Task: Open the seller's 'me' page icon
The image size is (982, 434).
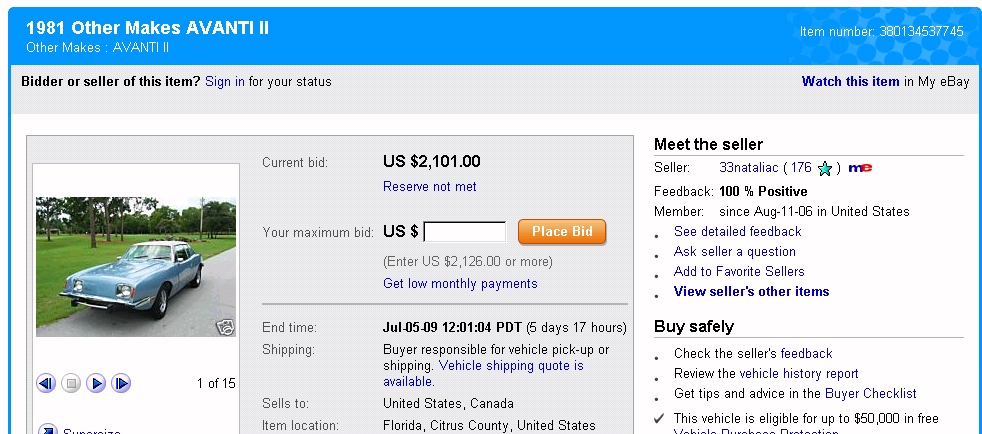Action: pos(860,168)
